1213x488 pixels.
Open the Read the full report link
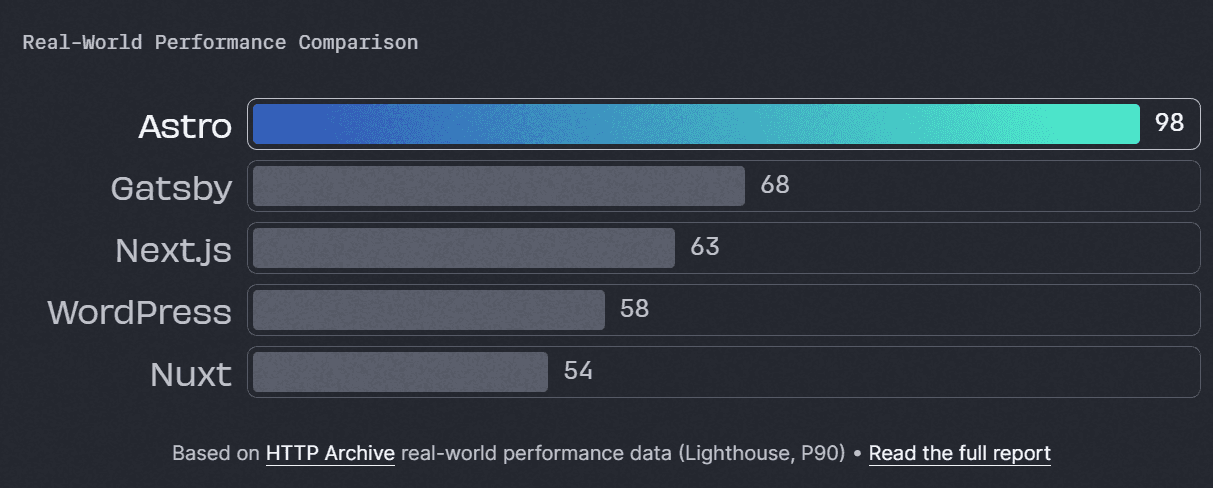click(x=959, y=453)
